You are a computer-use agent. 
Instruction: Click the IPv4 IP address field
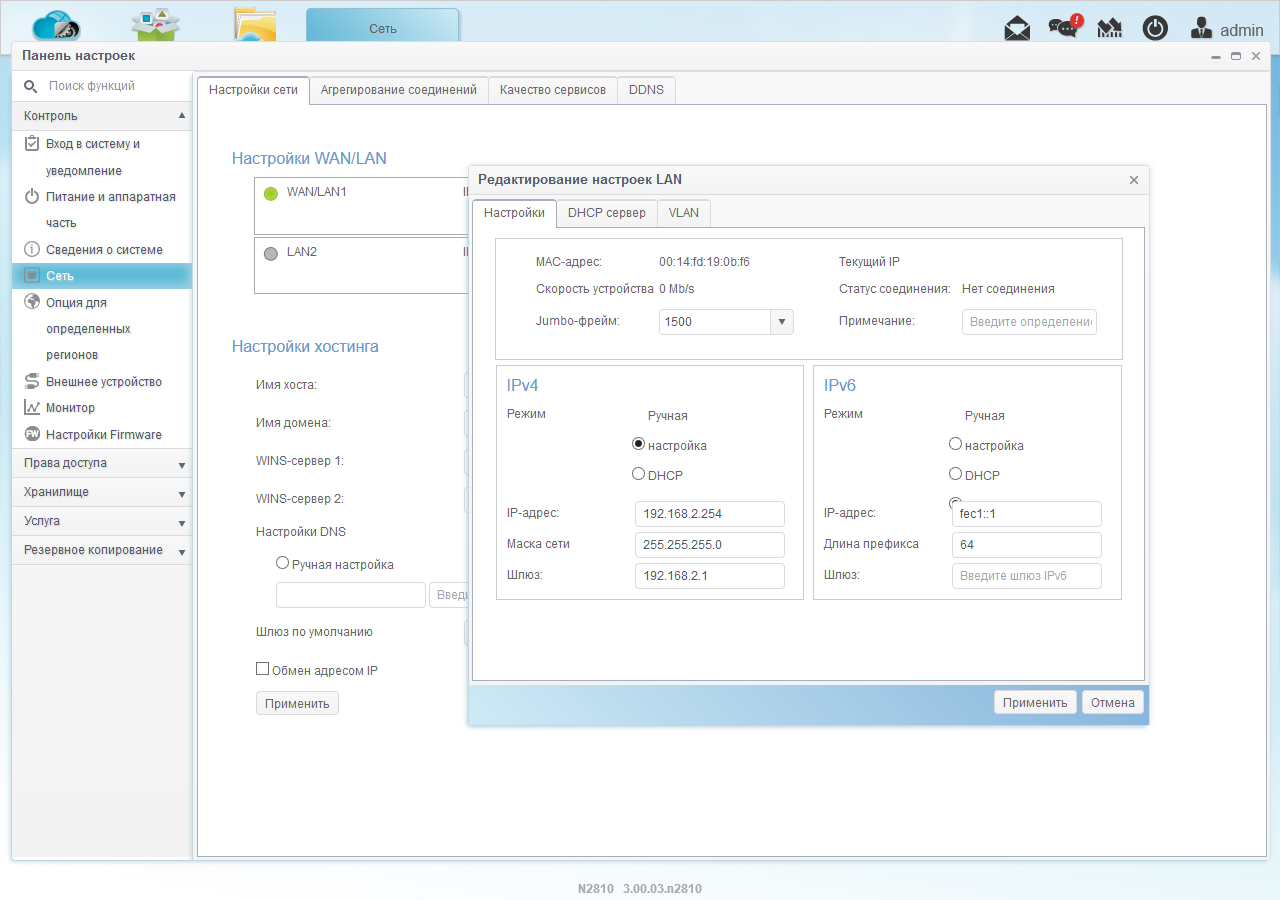710,514
